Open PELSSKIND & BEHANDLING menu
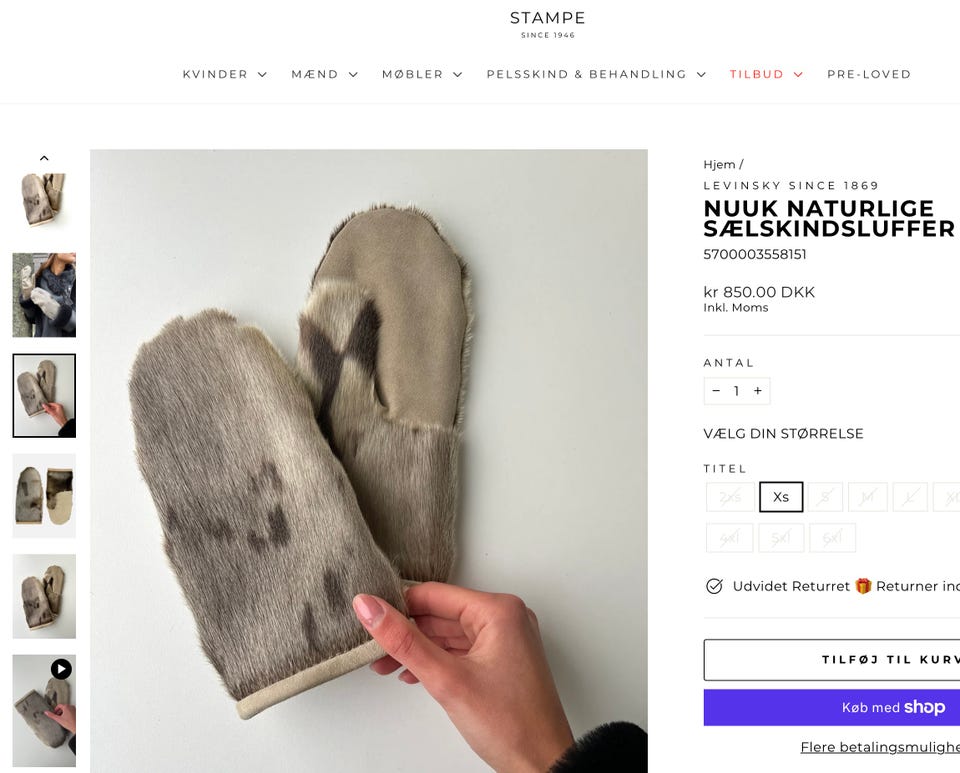The width and height of the screenshot is (960, 773). (x=596, y=74)
